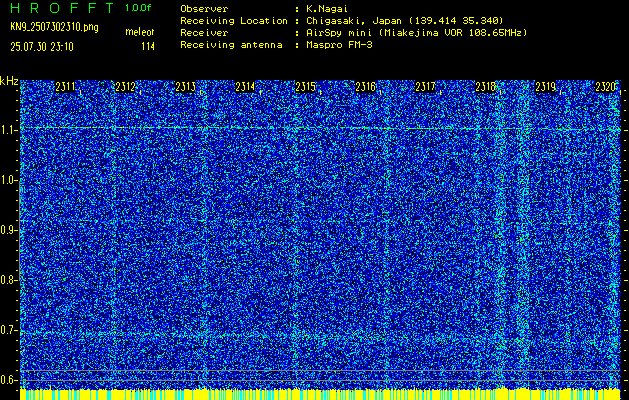Click Maspro FM-3 antenna text

[x=339, y=45]
